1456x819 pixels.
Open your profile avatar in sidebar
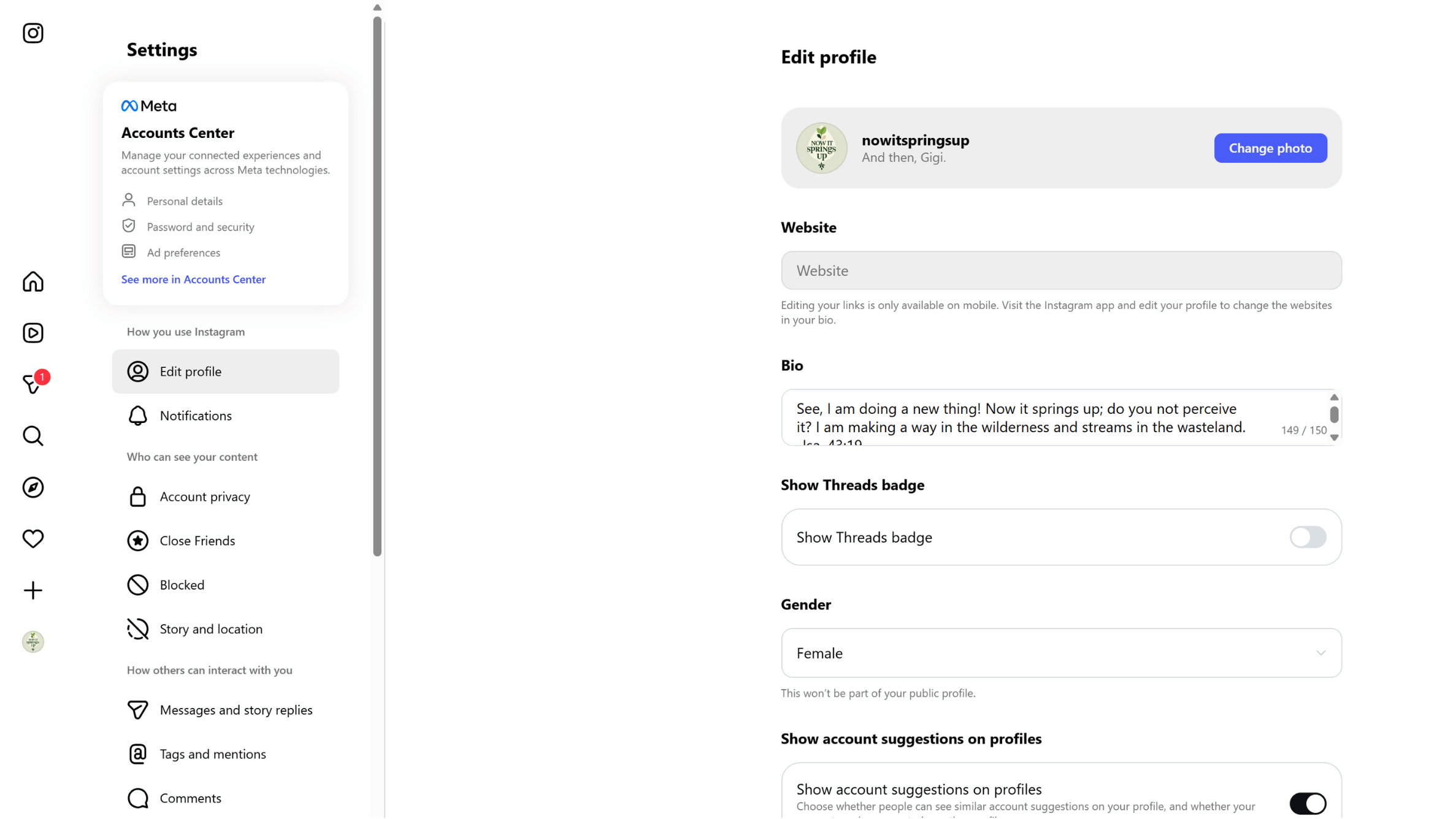pyautogui.click(x=33, y=642)
